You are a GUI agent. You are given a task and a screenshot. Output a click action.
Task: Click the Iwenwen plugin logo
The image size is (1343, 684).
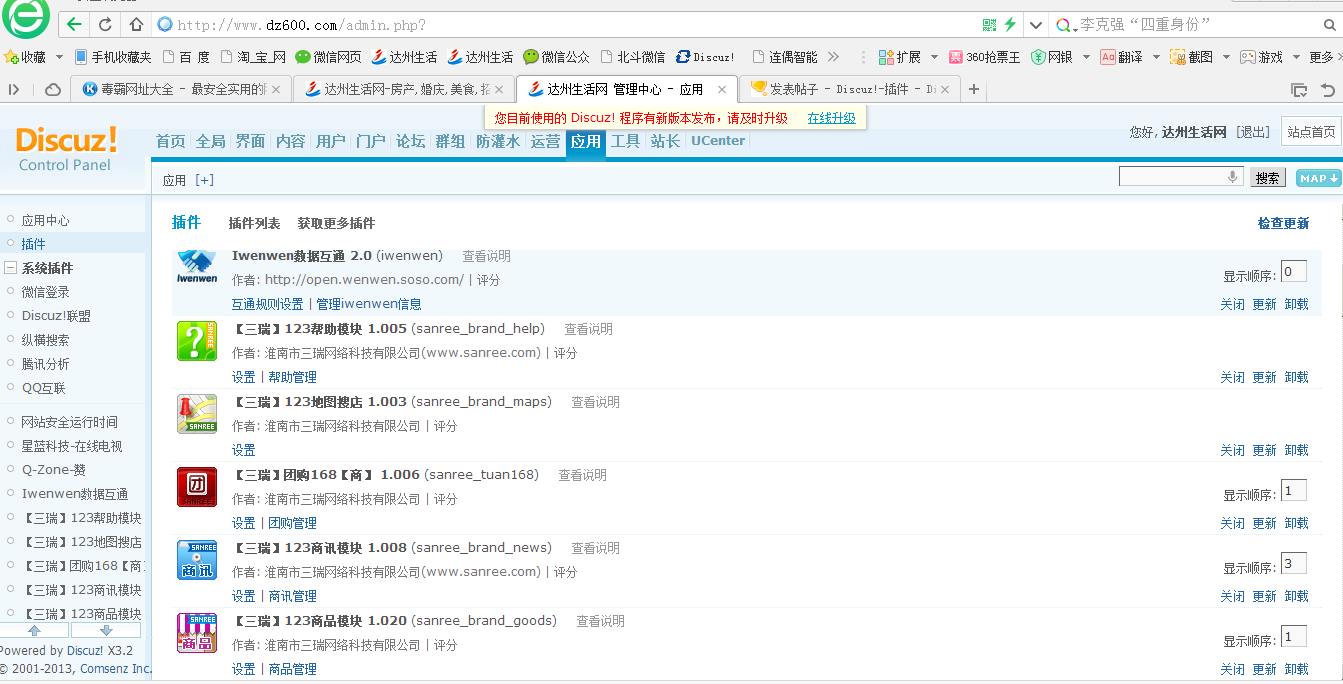197,267
